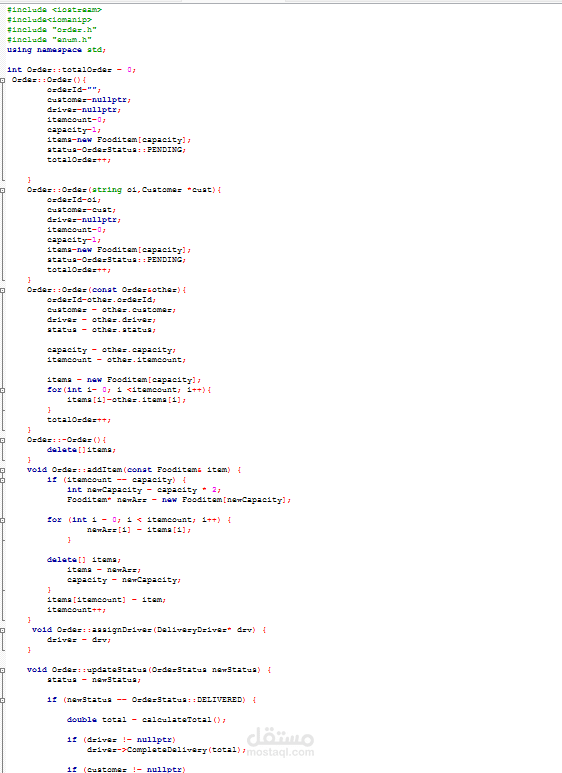The image size is (562, 773).
Task: Click the items[itemcount] = item; line
Action: tap(106, 600)
